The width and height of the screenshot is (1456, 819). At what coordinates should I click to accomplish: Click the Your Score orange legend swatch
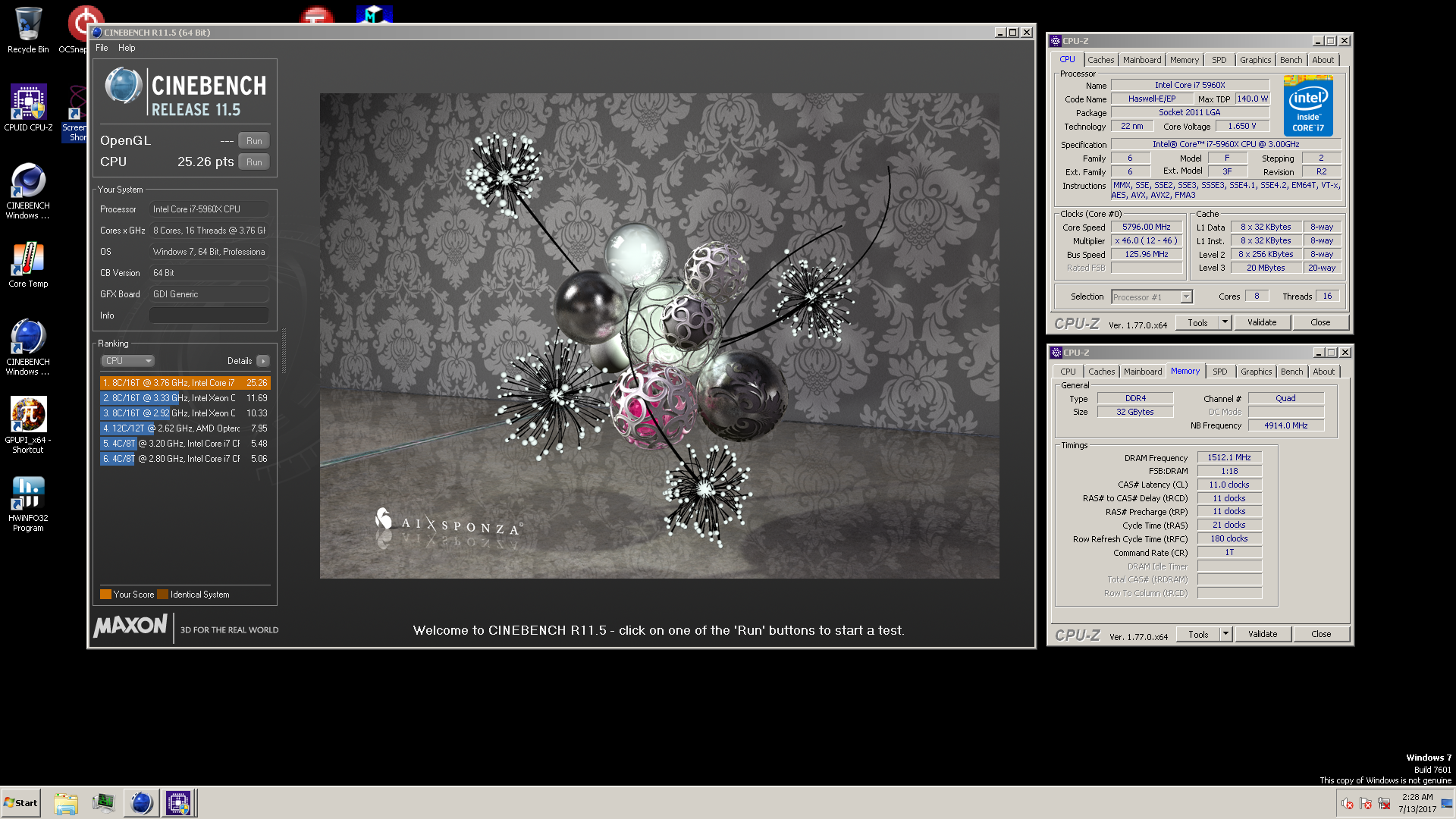pos(105,595)
